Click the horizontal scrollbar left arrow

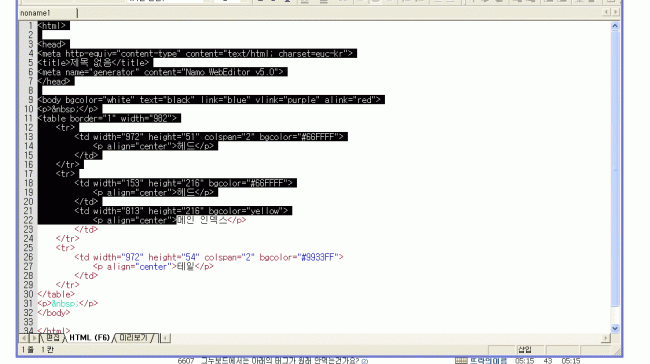(x=165, y=338)
